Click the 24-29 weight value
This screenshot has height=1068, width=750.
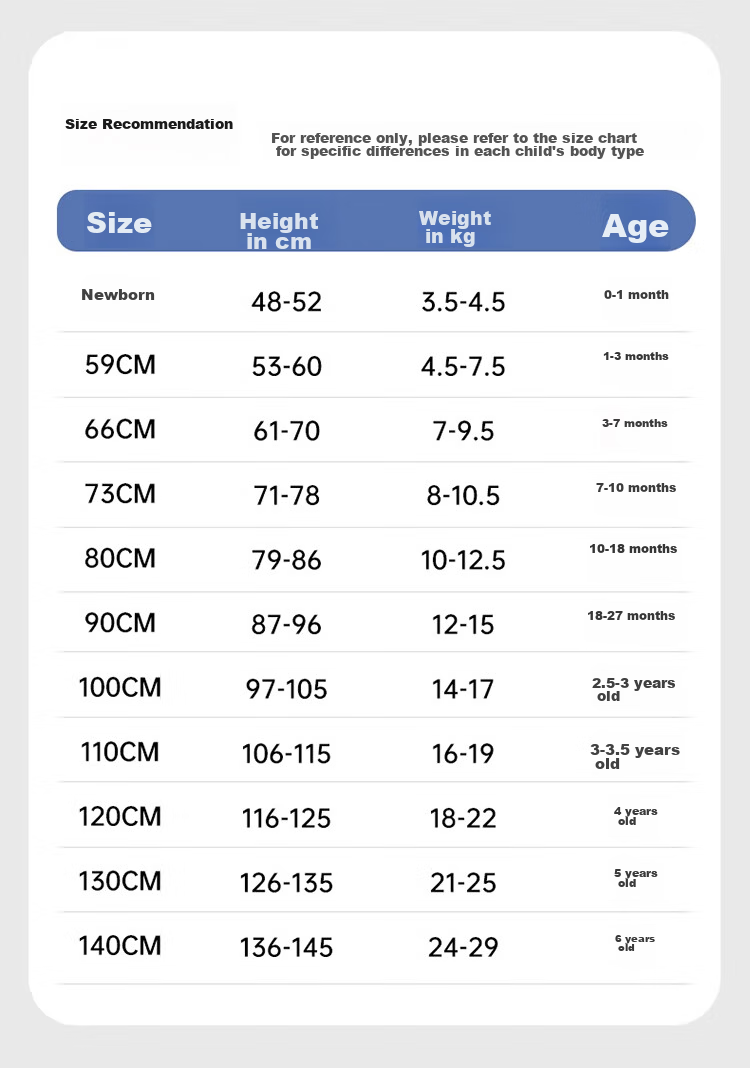[x=463, y=947]
